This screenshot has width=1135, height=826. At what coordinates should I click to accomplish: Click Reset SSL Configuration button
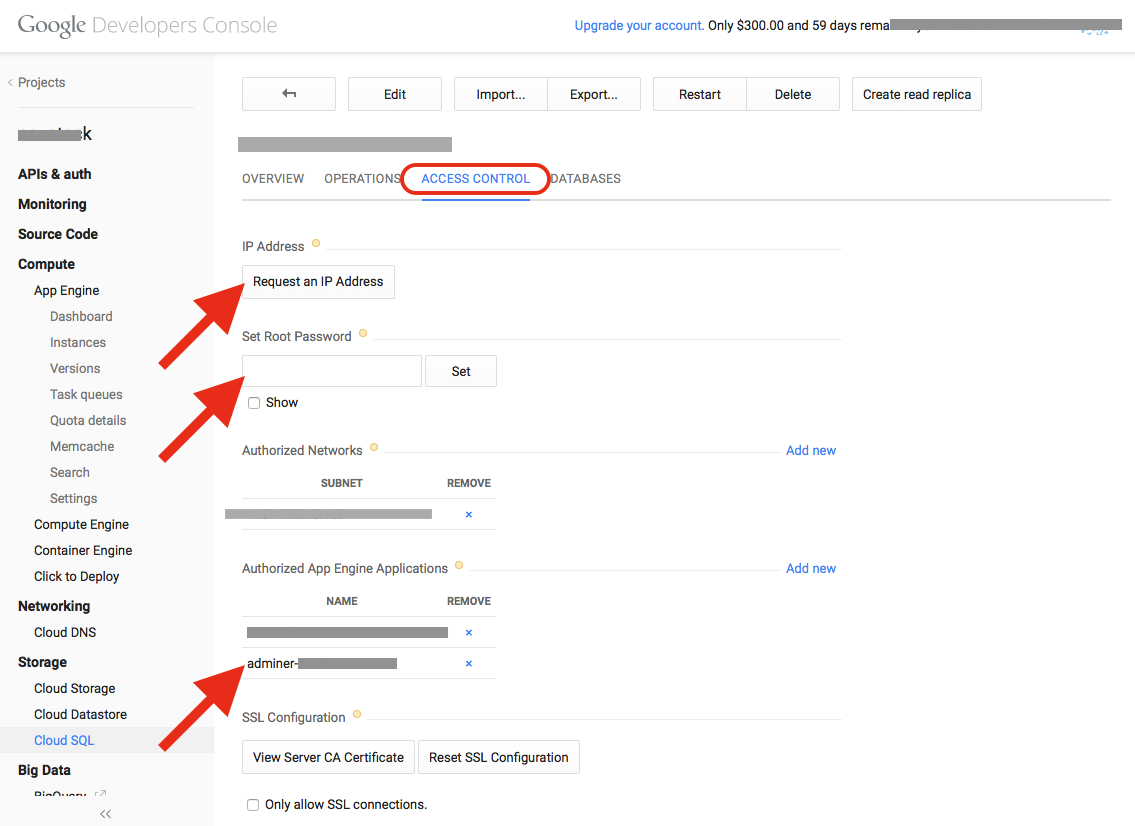499,757
